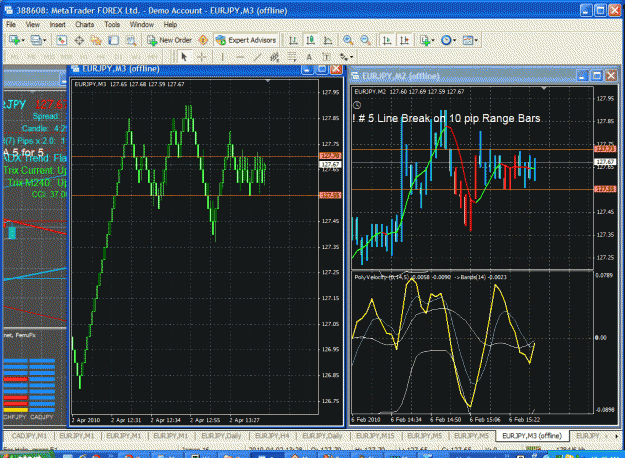Select the Arrows objects tool
The width and height of the screenshot is (625, 458).
(x=343, y=57)
